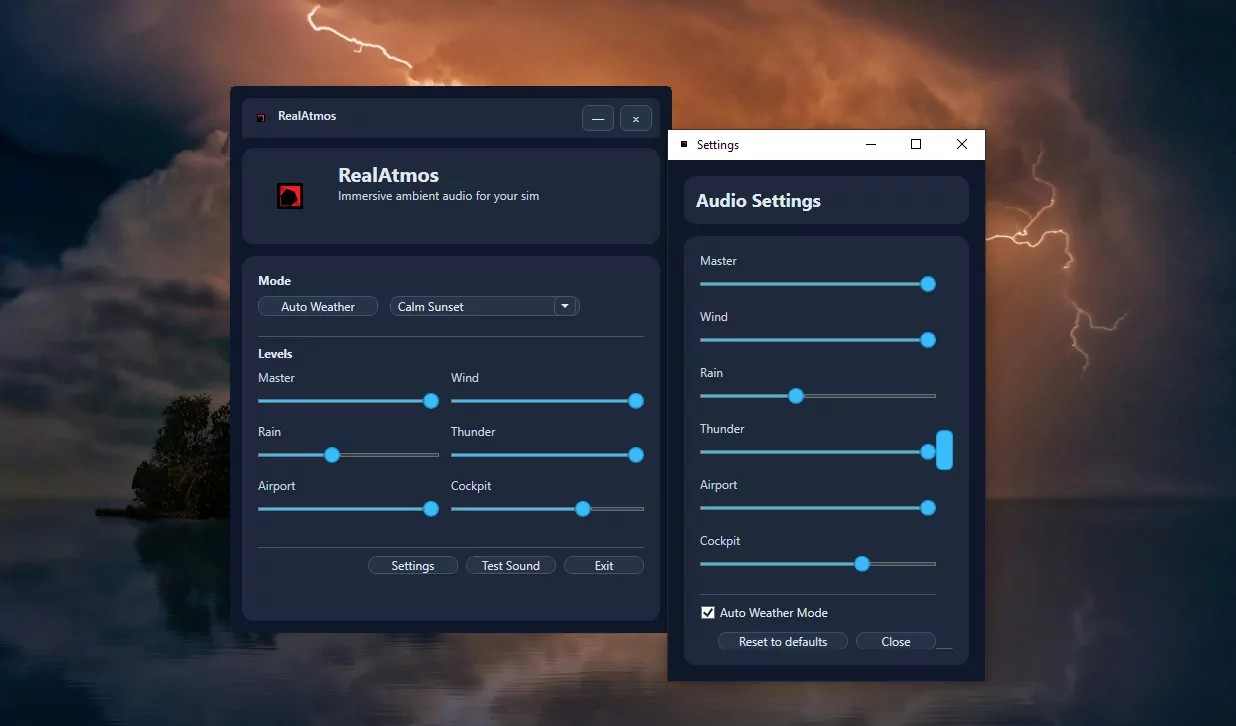Click the small RealAtmos title bar icon

tap(261, 117)
